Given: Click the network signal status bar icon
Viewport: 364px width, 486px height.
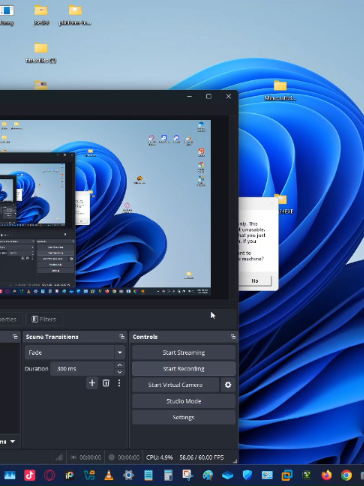Looking at the screenshot, I should coord(59,457).
